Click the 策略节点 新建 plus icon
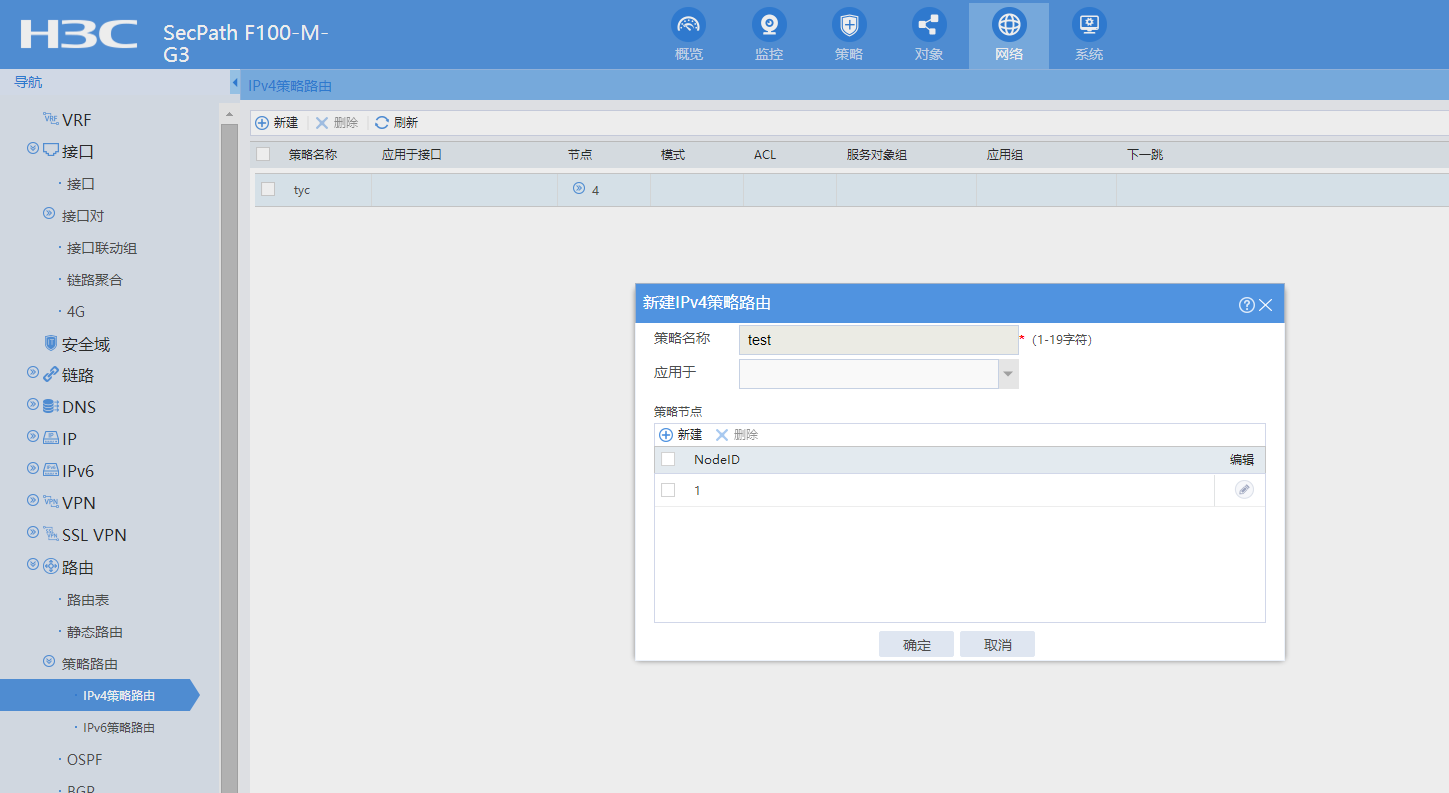1449x793 pixels. [666, 435]
